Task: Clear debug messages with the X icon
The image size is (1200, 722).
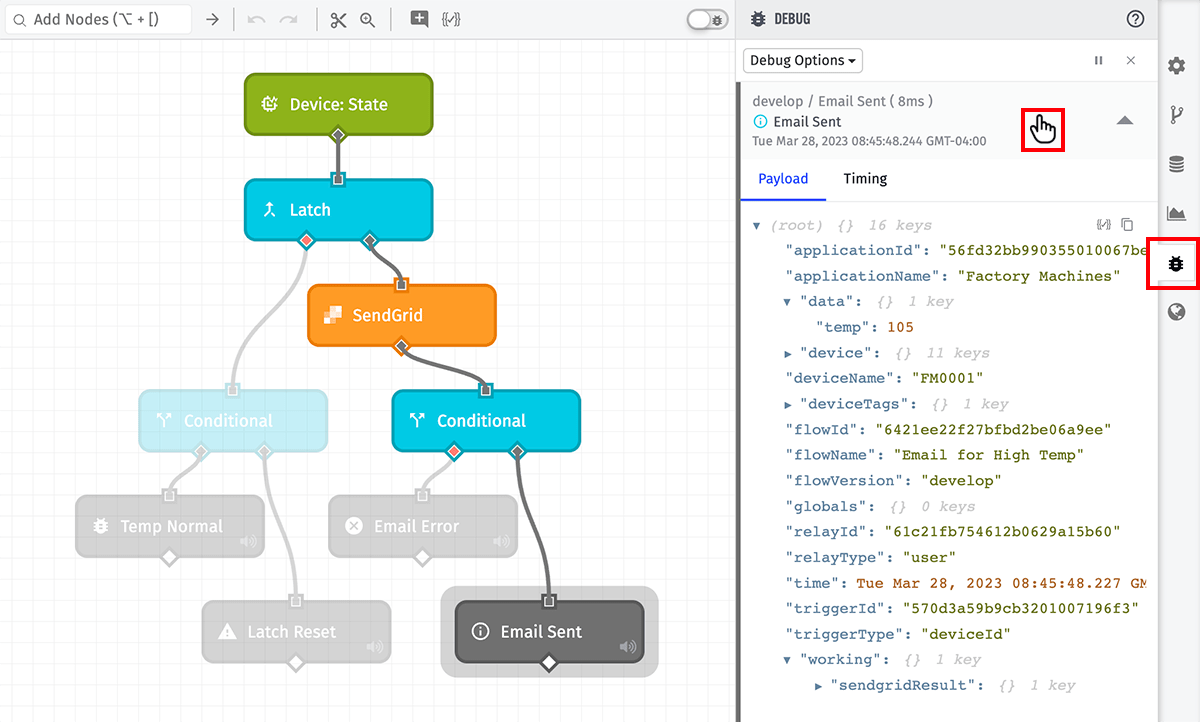Action: (x=1131, y=60)
